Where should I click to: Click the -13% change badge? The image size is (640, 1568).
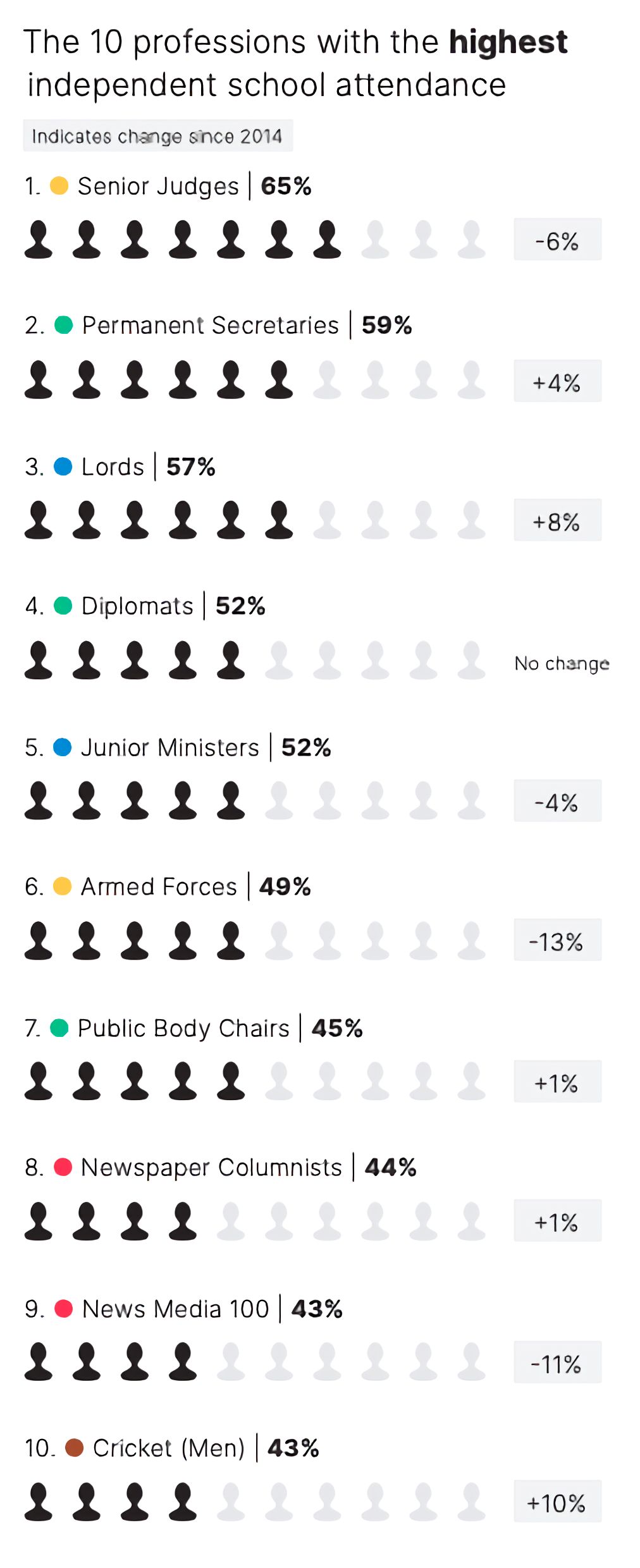click(x=557, y=940)
